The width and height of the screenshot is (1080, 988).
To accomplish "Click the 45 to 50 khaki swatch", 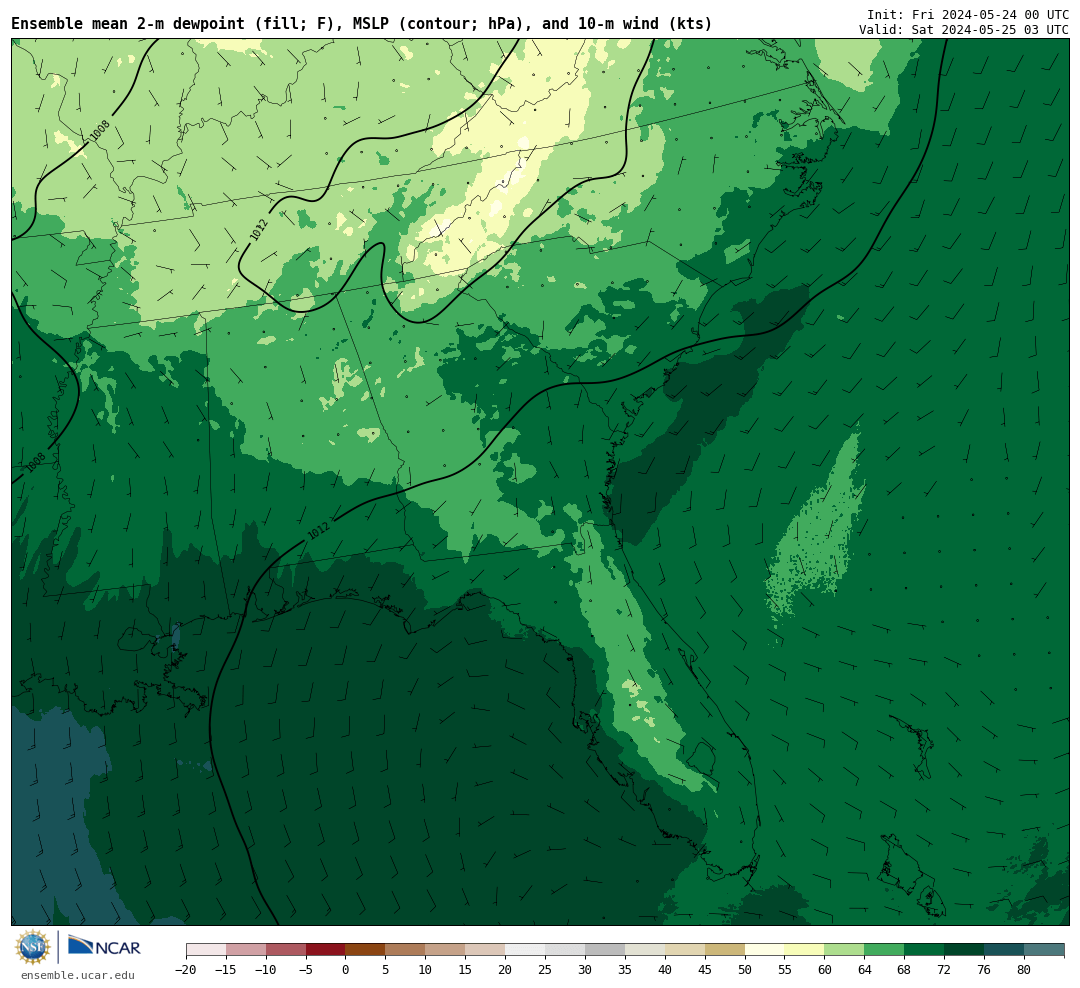I will [x=725, y=950].
